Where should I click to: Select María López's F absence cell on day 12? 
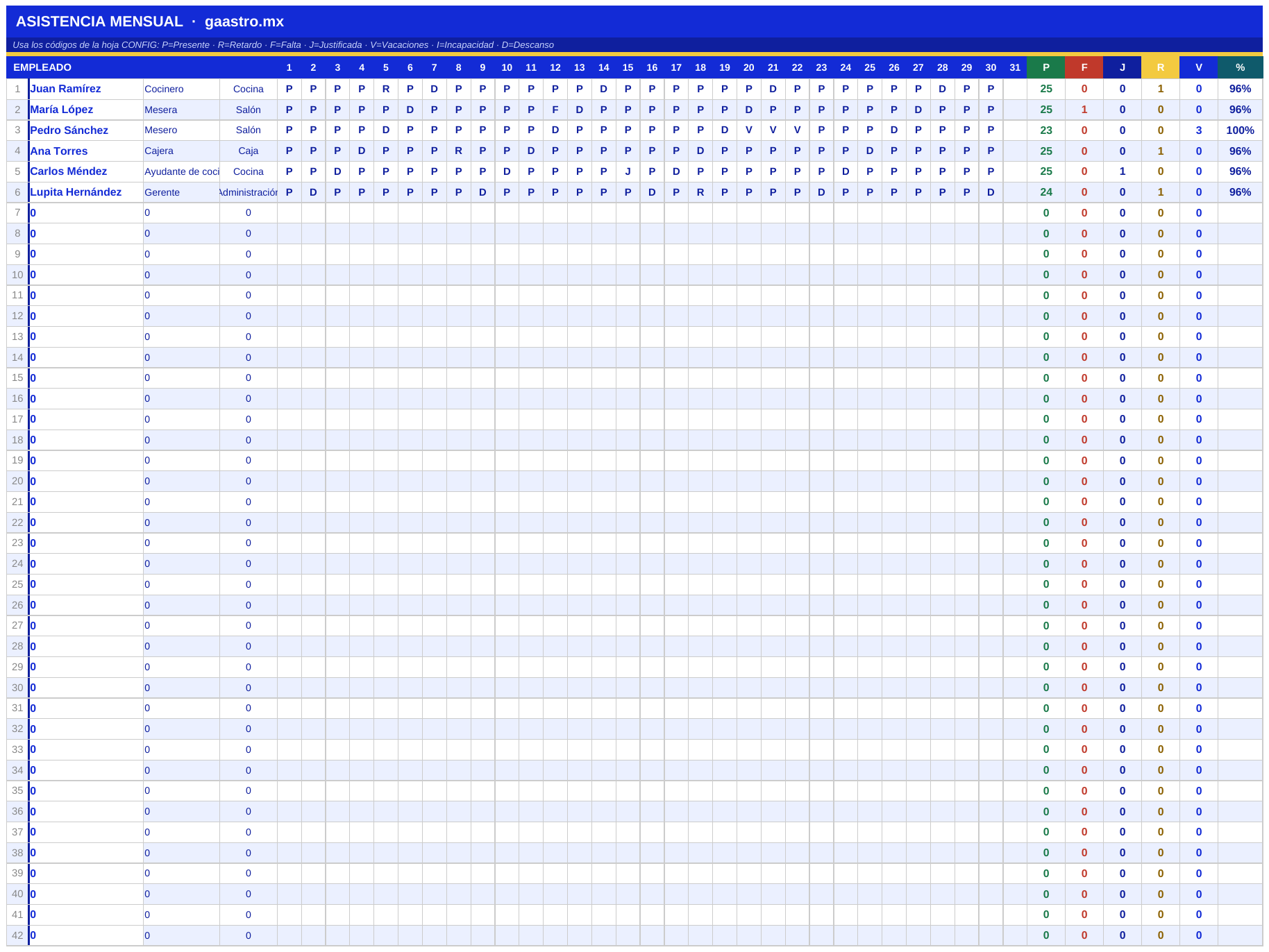pos(555,110)
